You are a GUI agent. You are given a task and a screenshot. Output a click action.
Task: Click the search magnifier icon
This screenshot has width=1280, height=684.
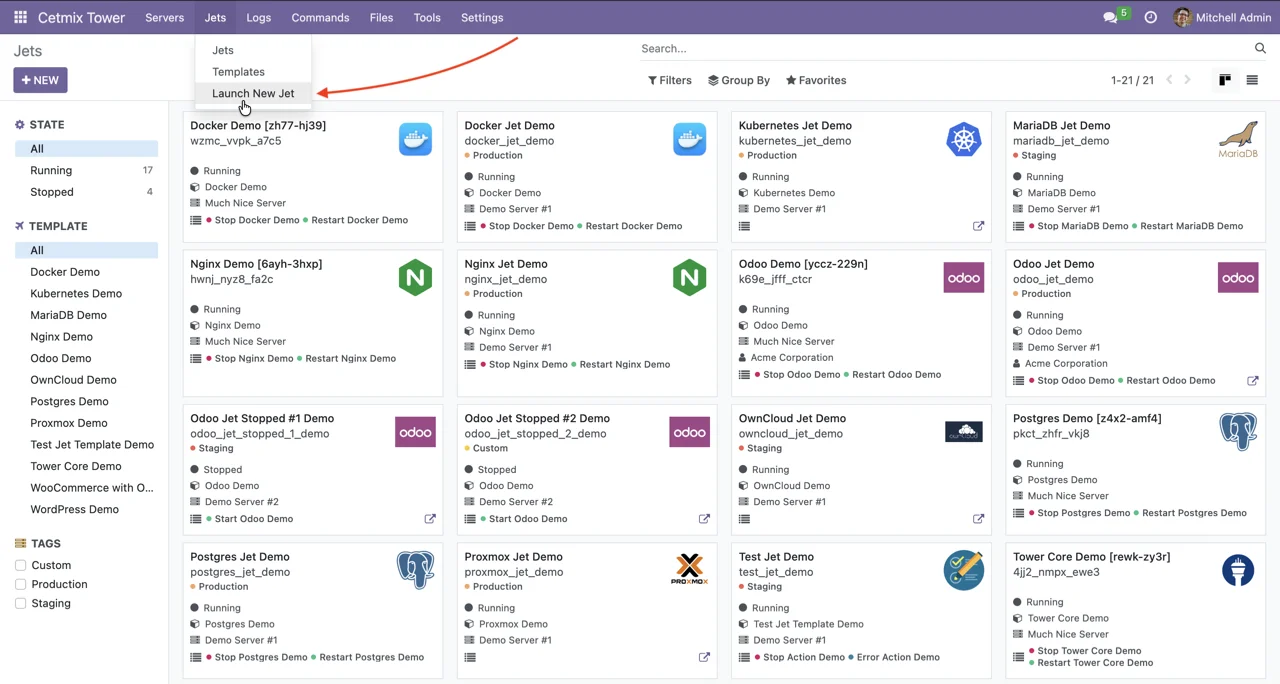[x=1260, y=48]
